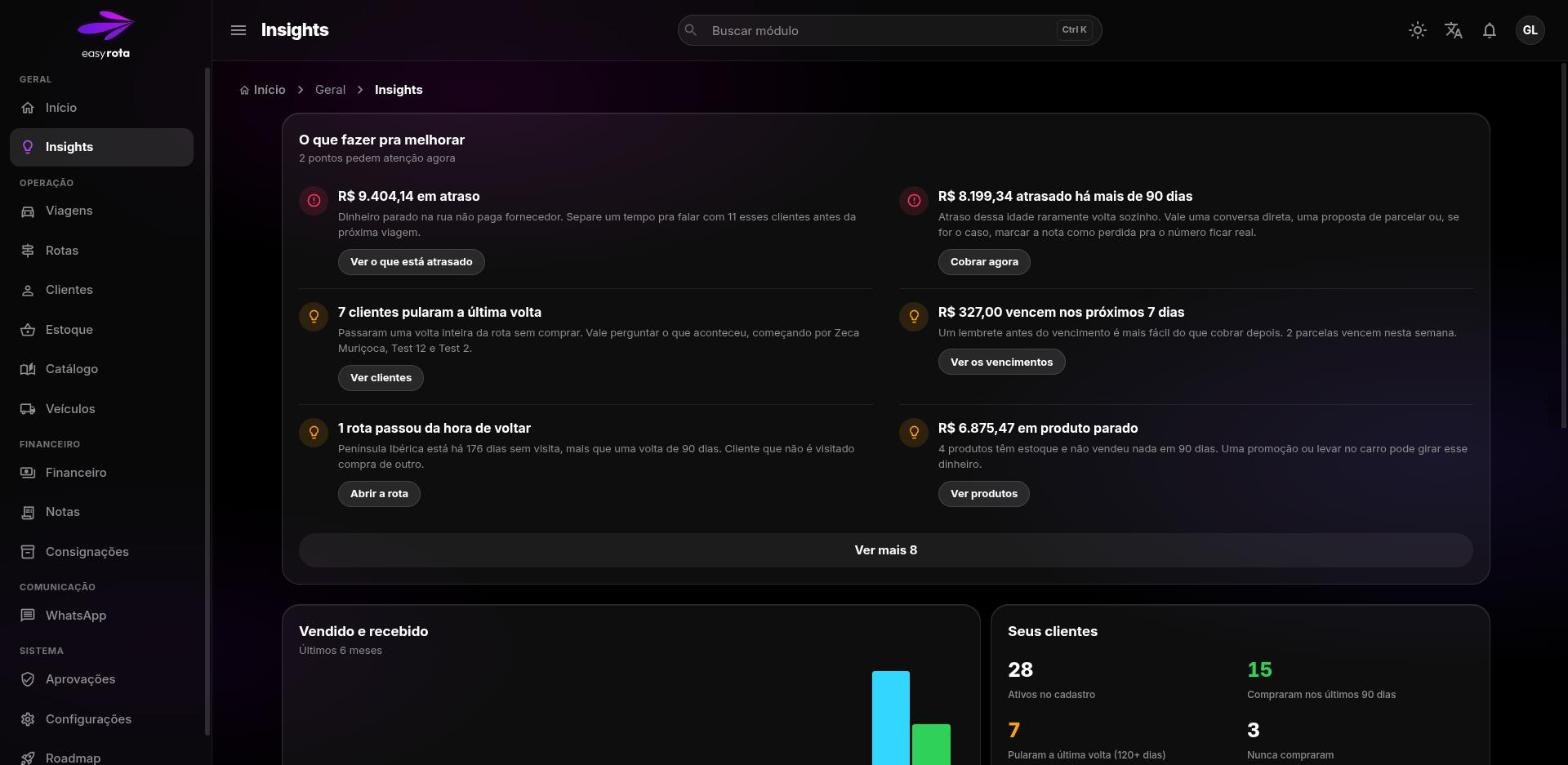
Task: Open Notas in the sidebar
Action: (x=101, y=512)
